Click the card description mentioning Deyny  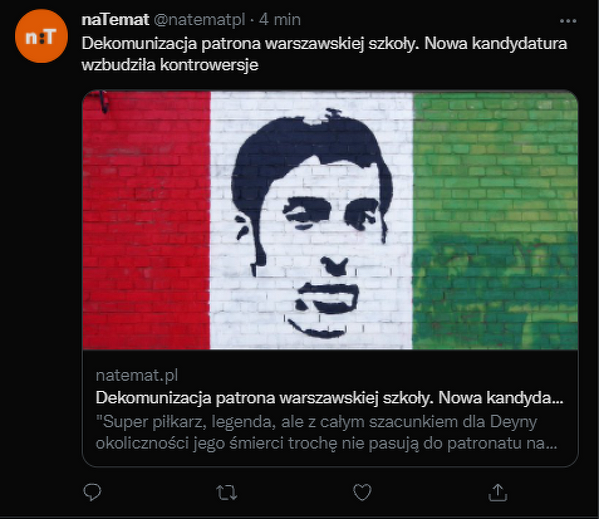coord(326,433)
